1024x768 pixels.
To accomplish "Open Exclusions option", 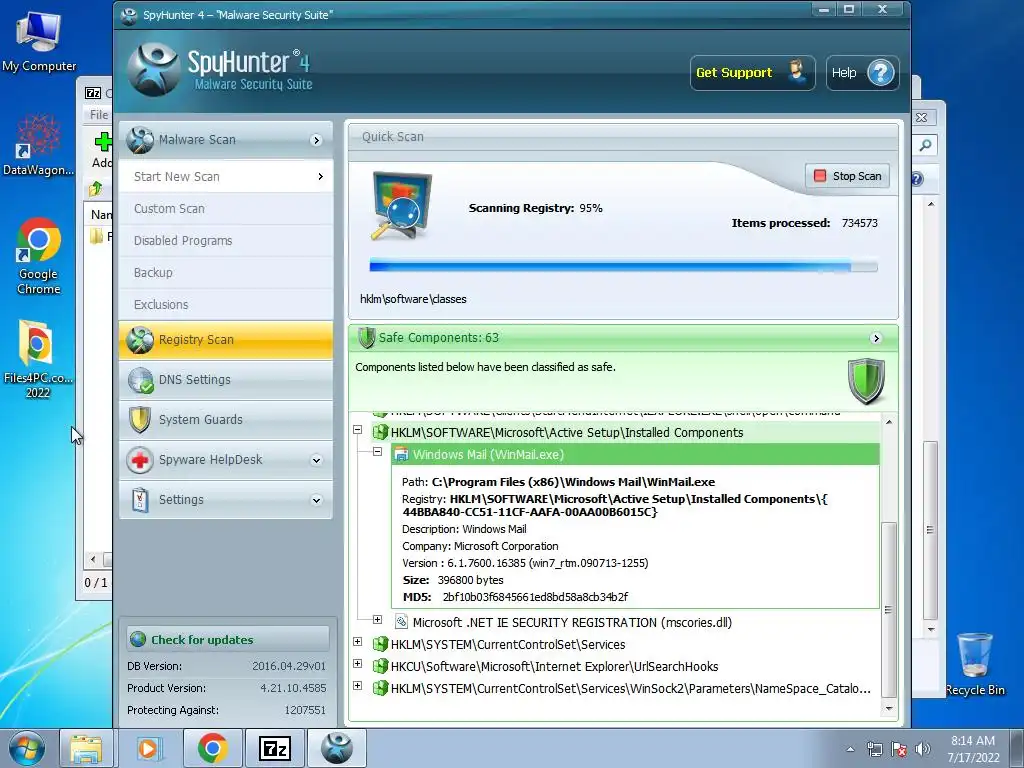I will pyautogui.click(x=226, y=304).
